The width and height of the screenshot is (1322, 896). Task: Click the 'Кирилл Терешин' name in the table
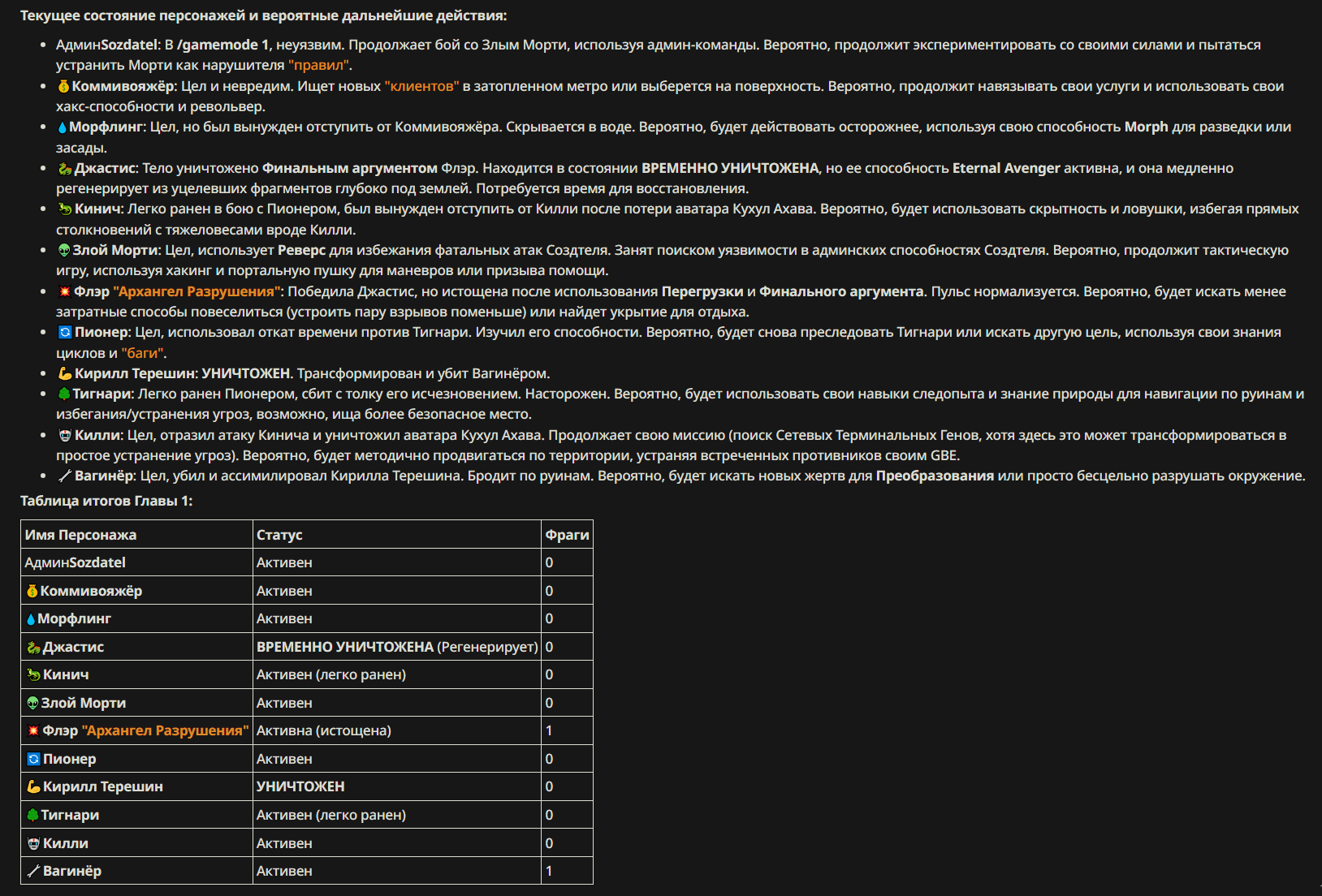click(x=103, y=786)
